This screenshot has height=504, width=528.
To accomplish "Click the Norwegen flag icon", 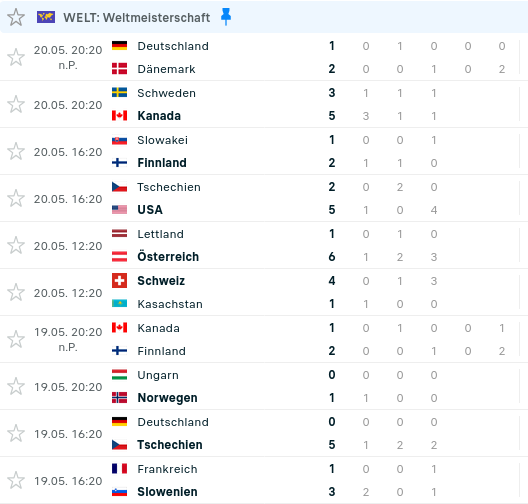I will (x=120, y=398).
